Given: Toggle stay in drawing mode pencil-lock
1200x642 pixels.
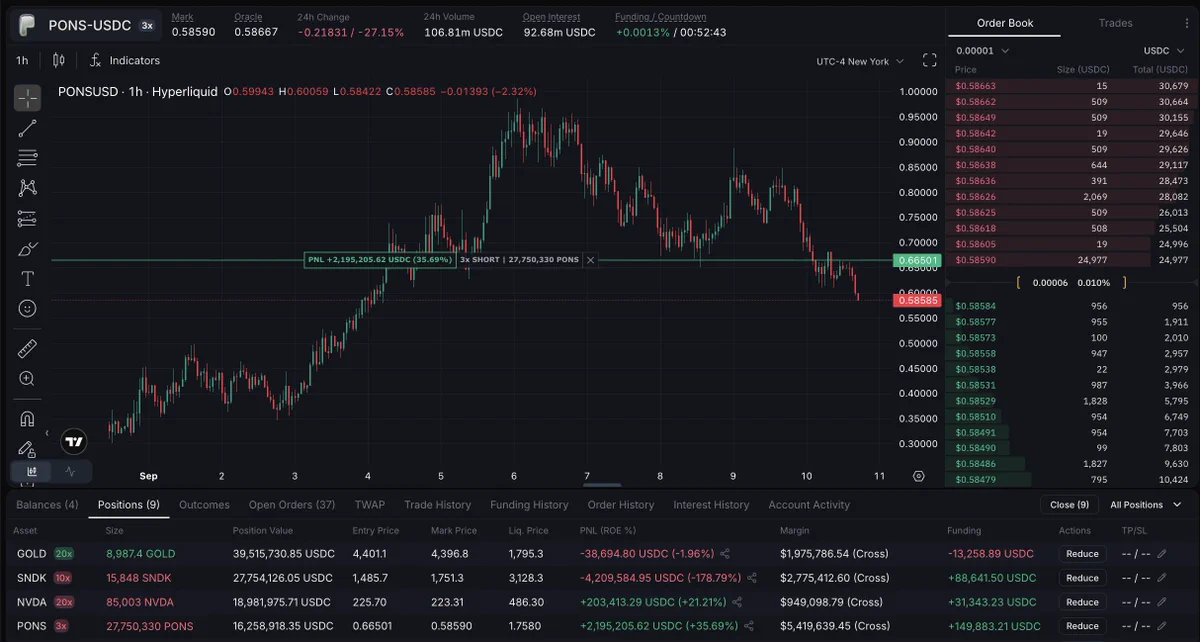Looking at the screenshot, I should coord(27,449).
